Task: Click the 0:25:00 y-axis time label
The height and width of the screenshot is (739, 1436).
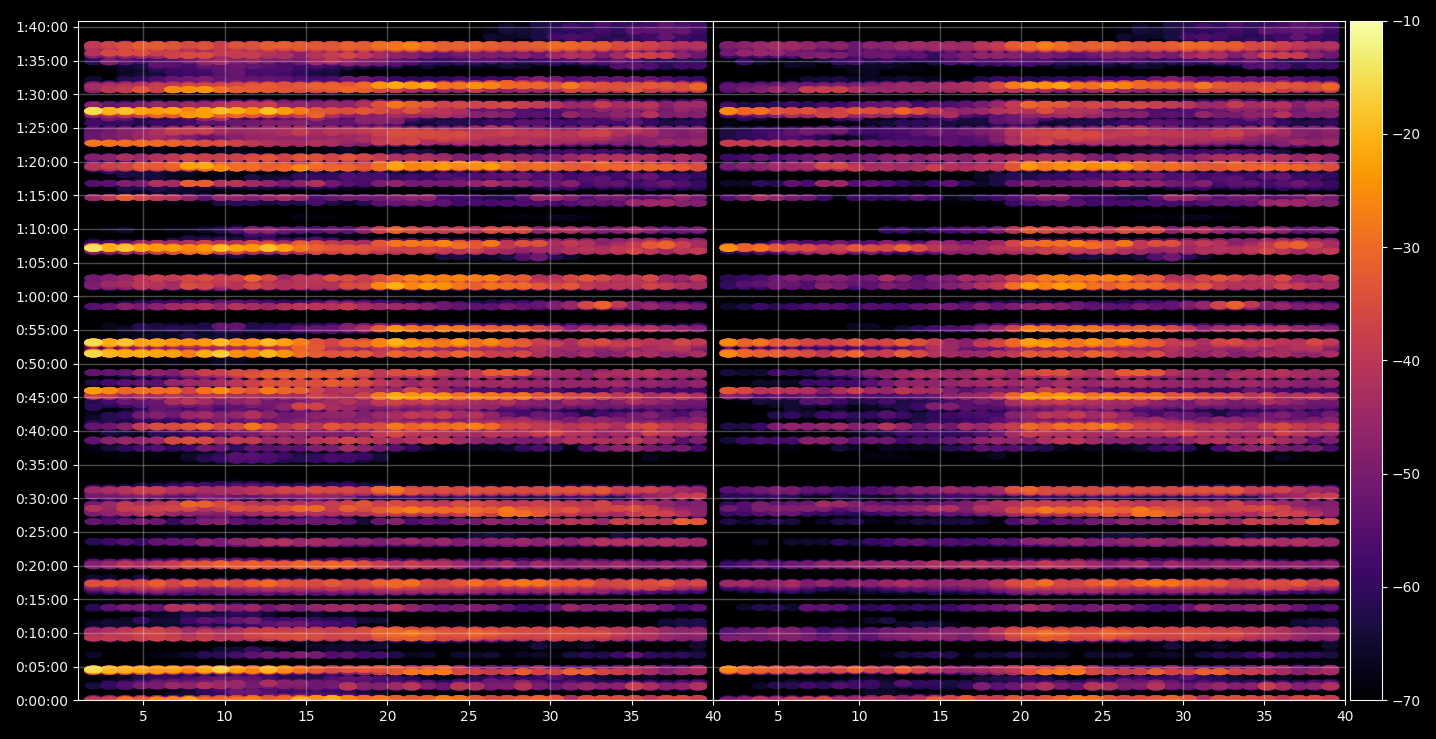Action: coord(42,532)
